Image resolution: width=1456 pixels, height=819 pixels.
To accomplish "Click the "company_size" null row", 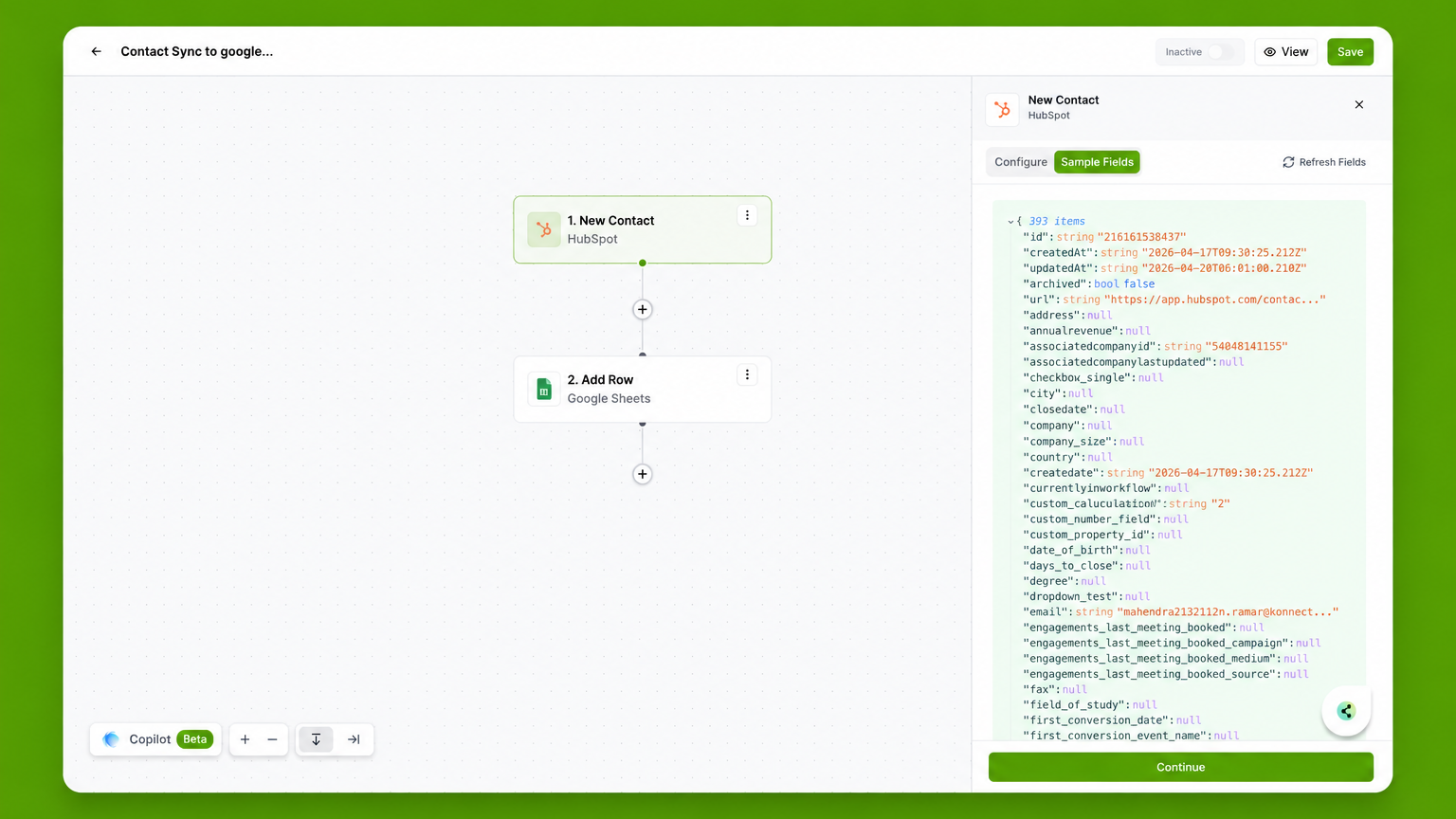I will coord(1083,442).
